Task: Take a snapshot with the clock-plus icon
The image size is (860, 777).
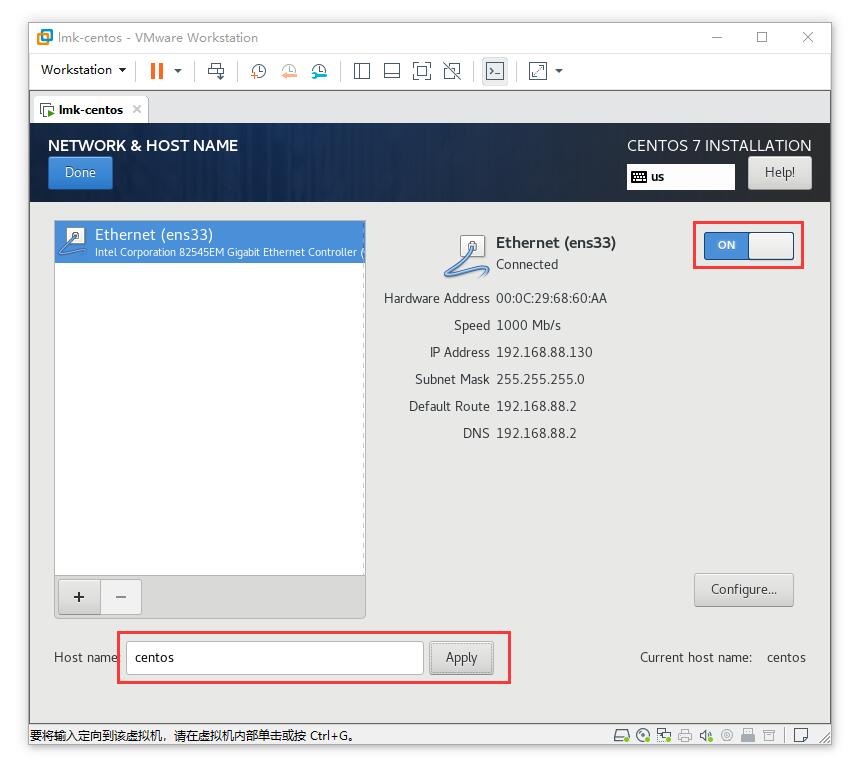Action: click(x=258, y=71)
